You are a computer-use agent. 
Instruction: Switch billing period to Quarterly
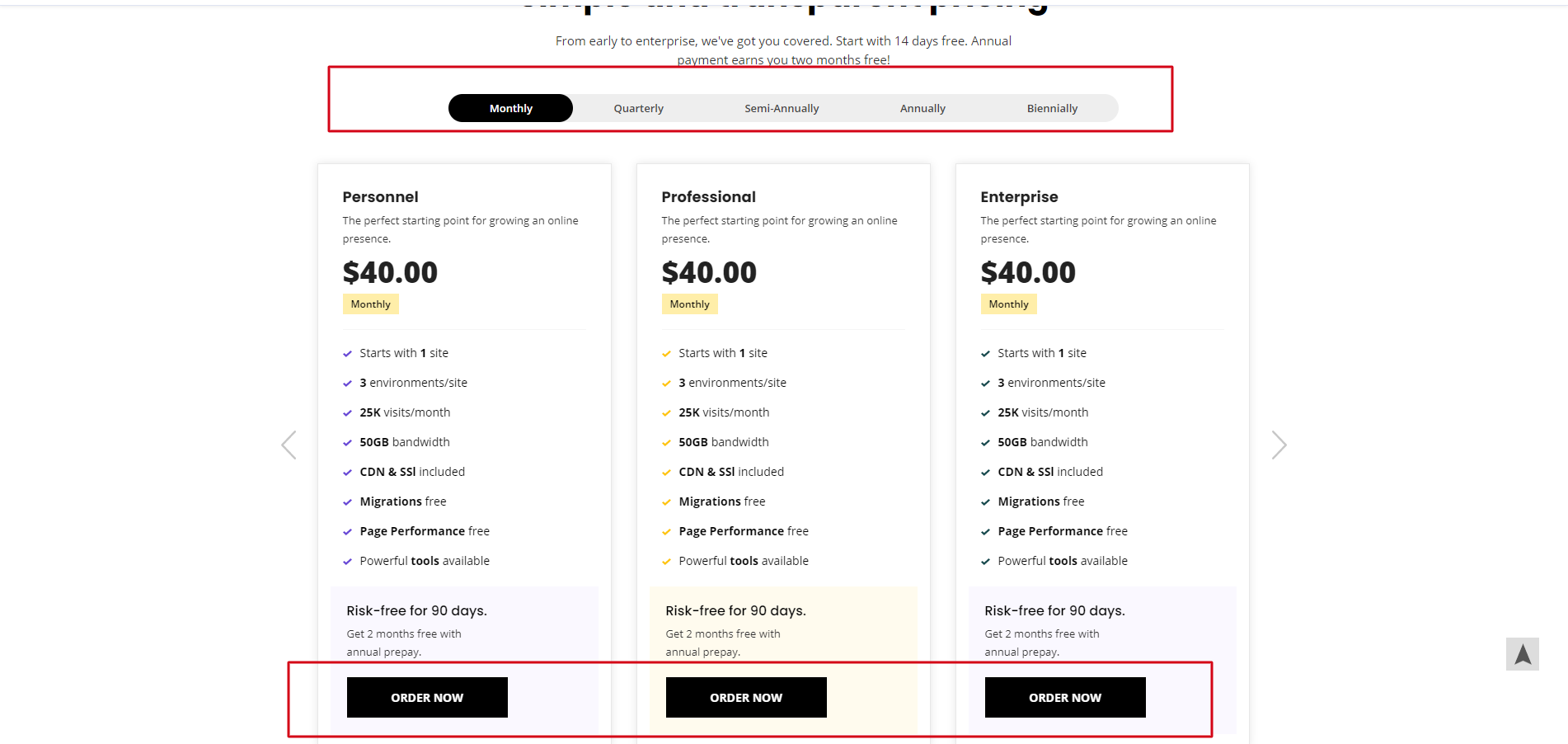(x=638, y=108)
